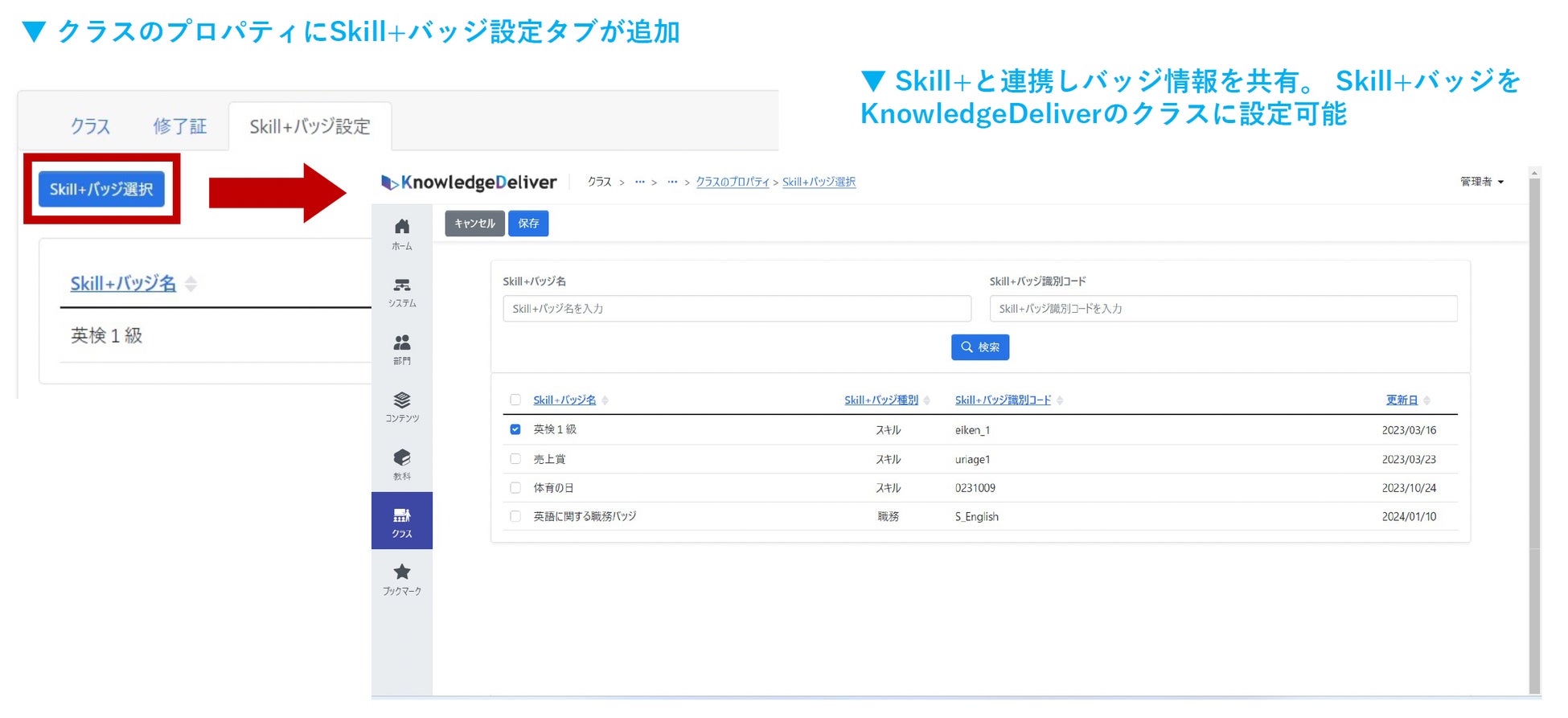Open the クラスのプロパティ breadcrumb link
This screenshot has width=1568, height=718.
(x=733, y=182)
